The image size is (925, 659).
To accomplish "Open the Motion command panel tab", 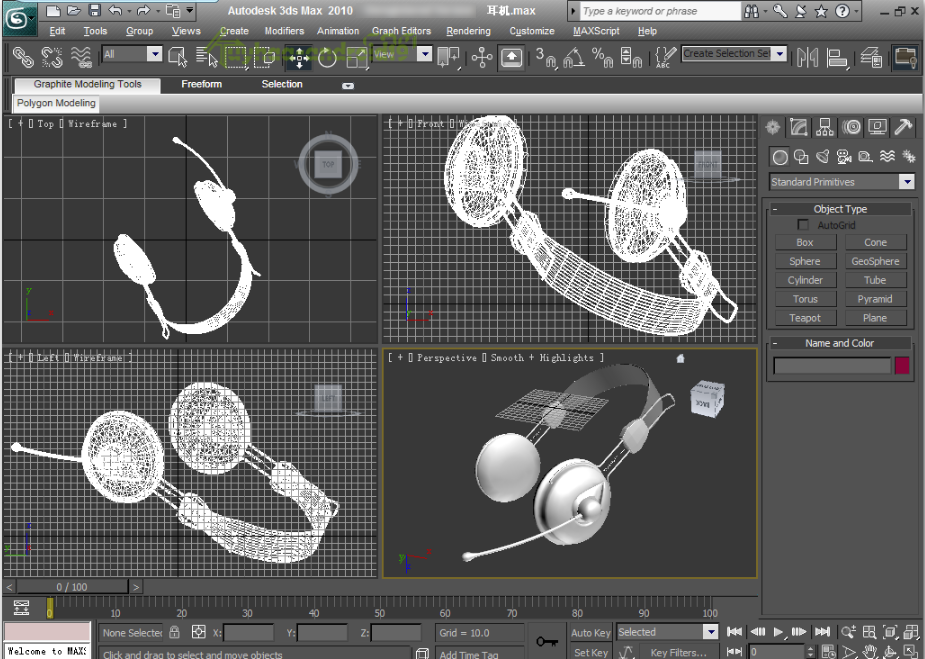I will [851, 127].
